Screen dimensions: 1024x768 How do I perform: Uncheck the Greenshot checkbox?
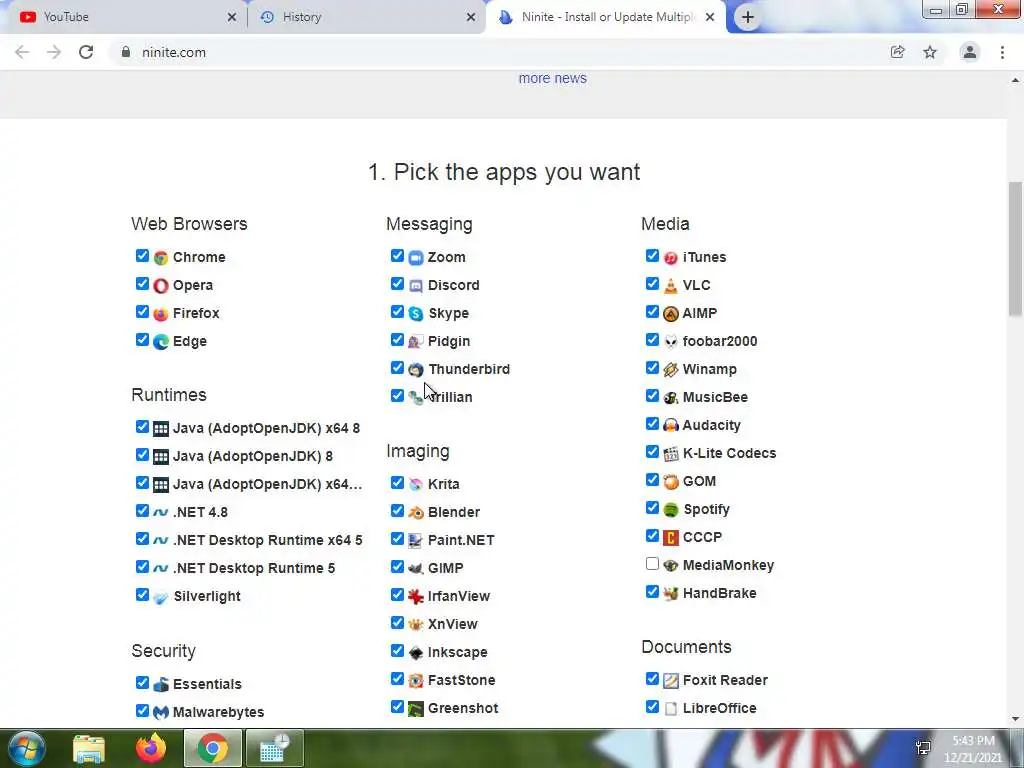pos(397,707)
